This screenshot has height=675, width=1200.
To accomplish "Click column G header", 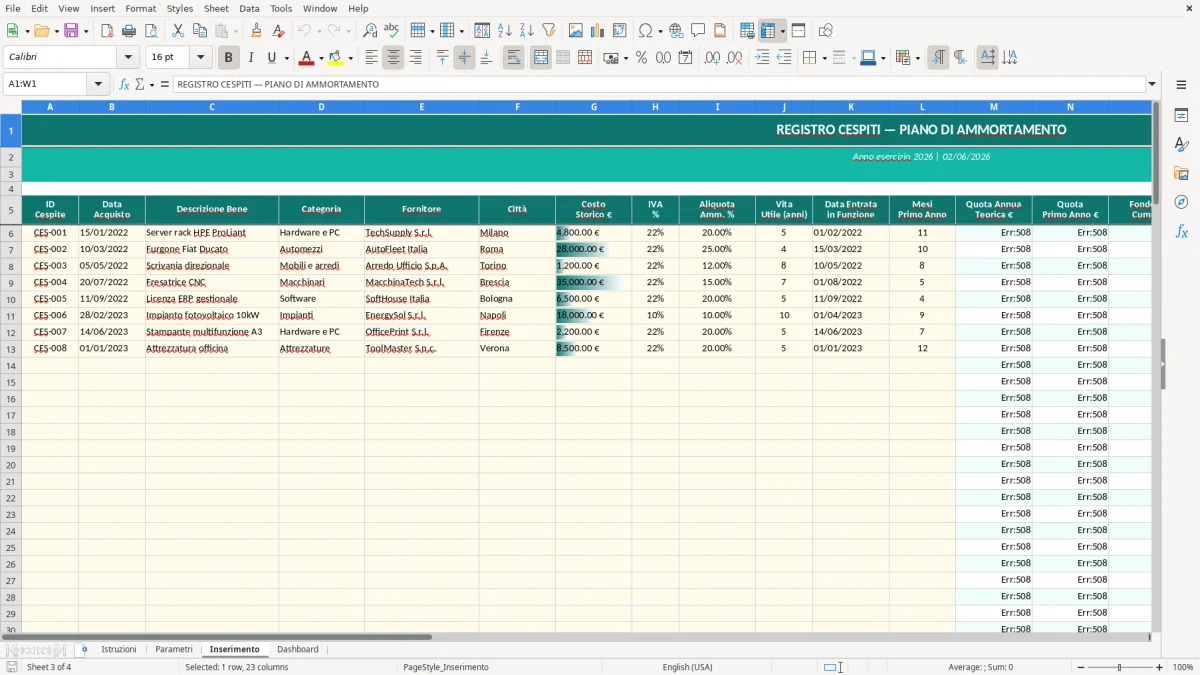I will [594, 106].
